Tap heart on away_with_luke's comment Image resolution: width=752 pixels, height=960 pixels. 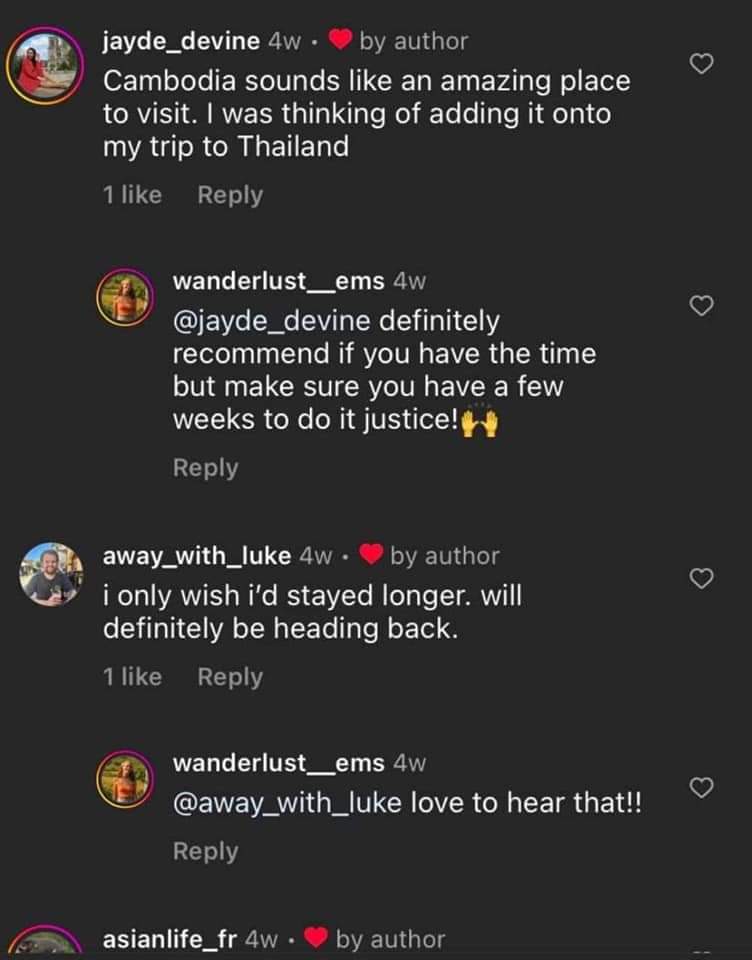(703, 578)
